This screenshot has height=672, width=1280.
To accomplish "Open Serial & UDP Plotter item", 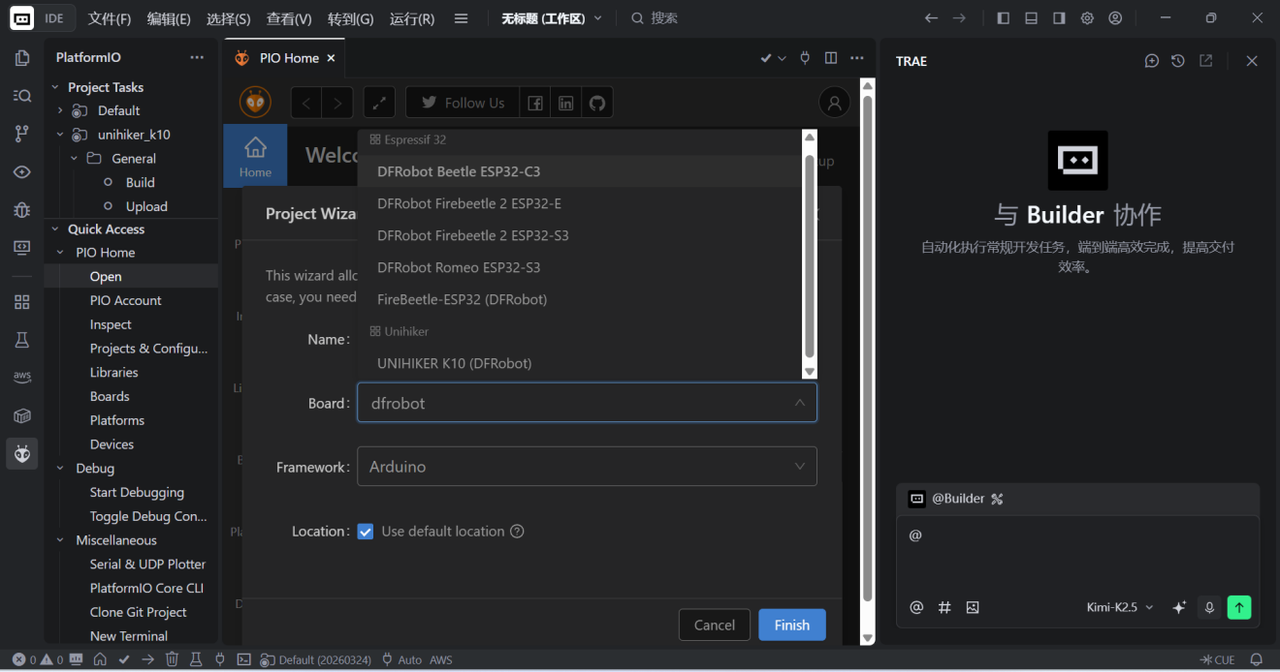I will point(148,564).
